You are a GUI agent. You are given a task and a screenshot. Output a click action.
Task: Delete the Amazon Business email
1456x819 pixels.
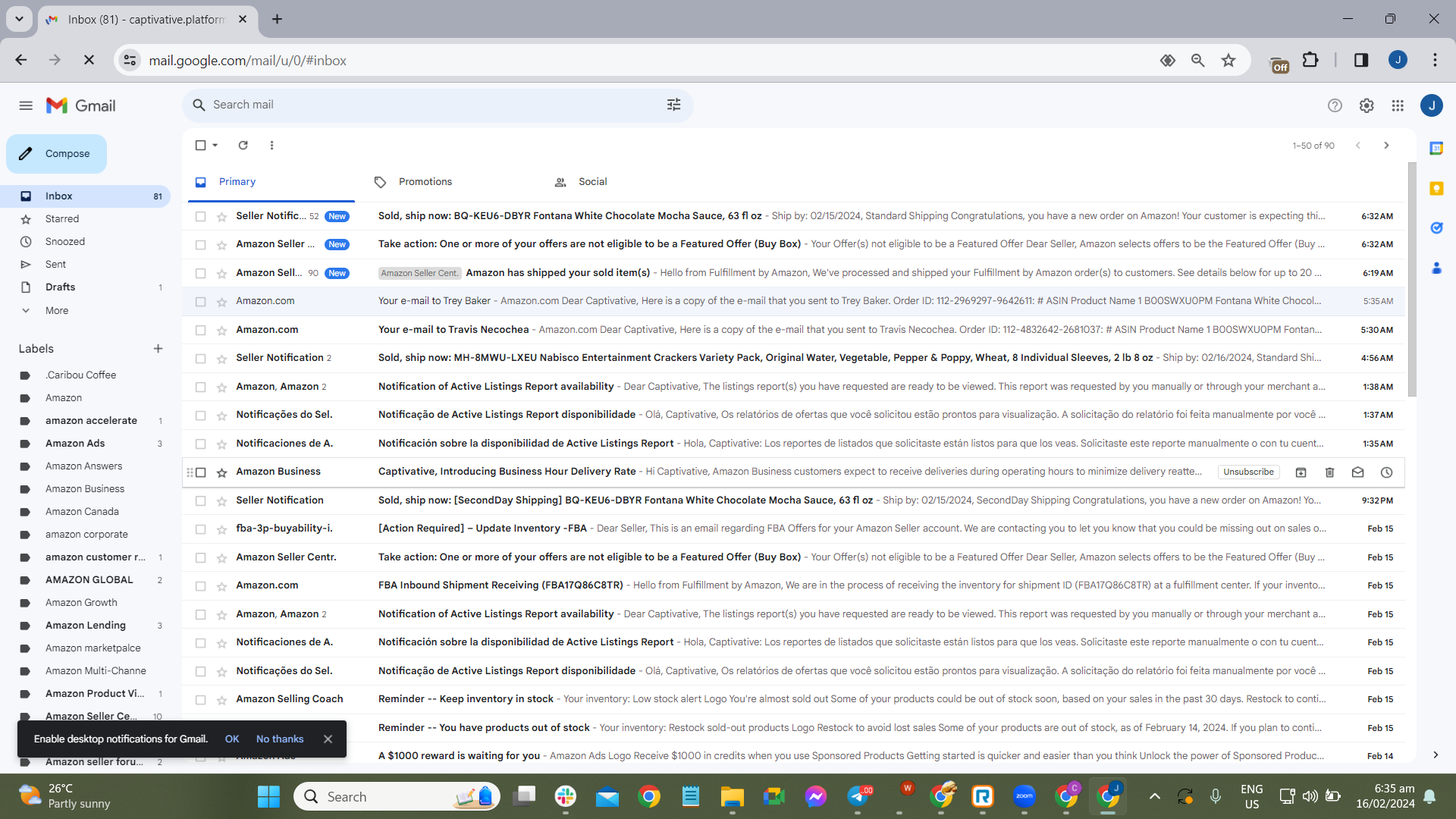1329,472
